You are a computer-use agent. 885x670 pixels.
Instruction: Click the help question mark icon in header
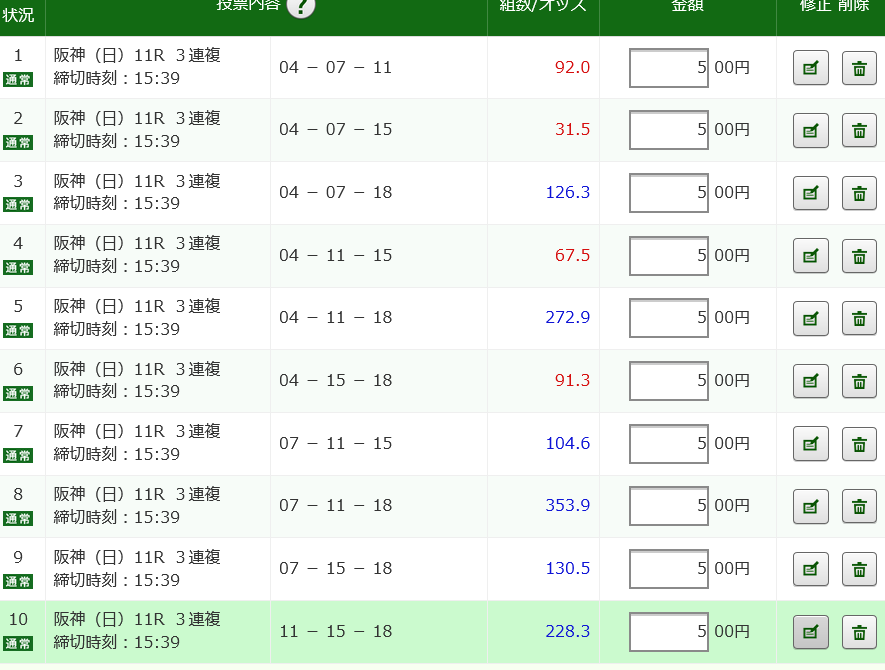300,6
